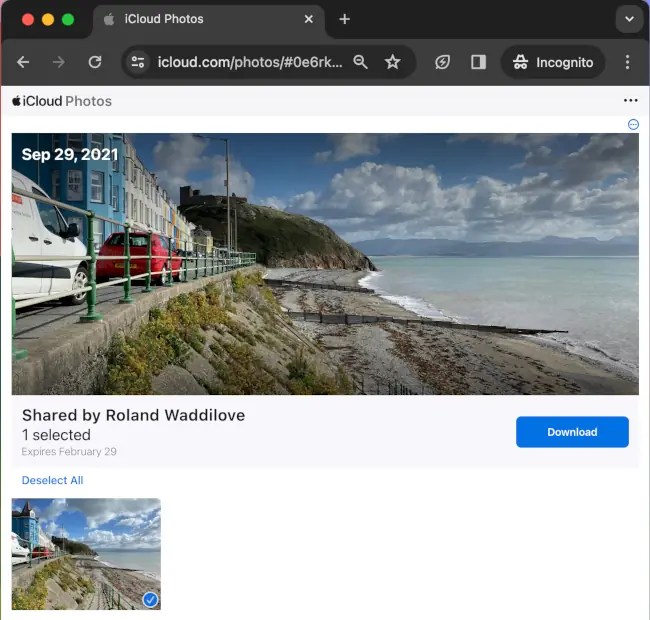The height and width of the screenshot is (620, 650).
Task: Click the large seaside banner photo
Action: [325, 264]
